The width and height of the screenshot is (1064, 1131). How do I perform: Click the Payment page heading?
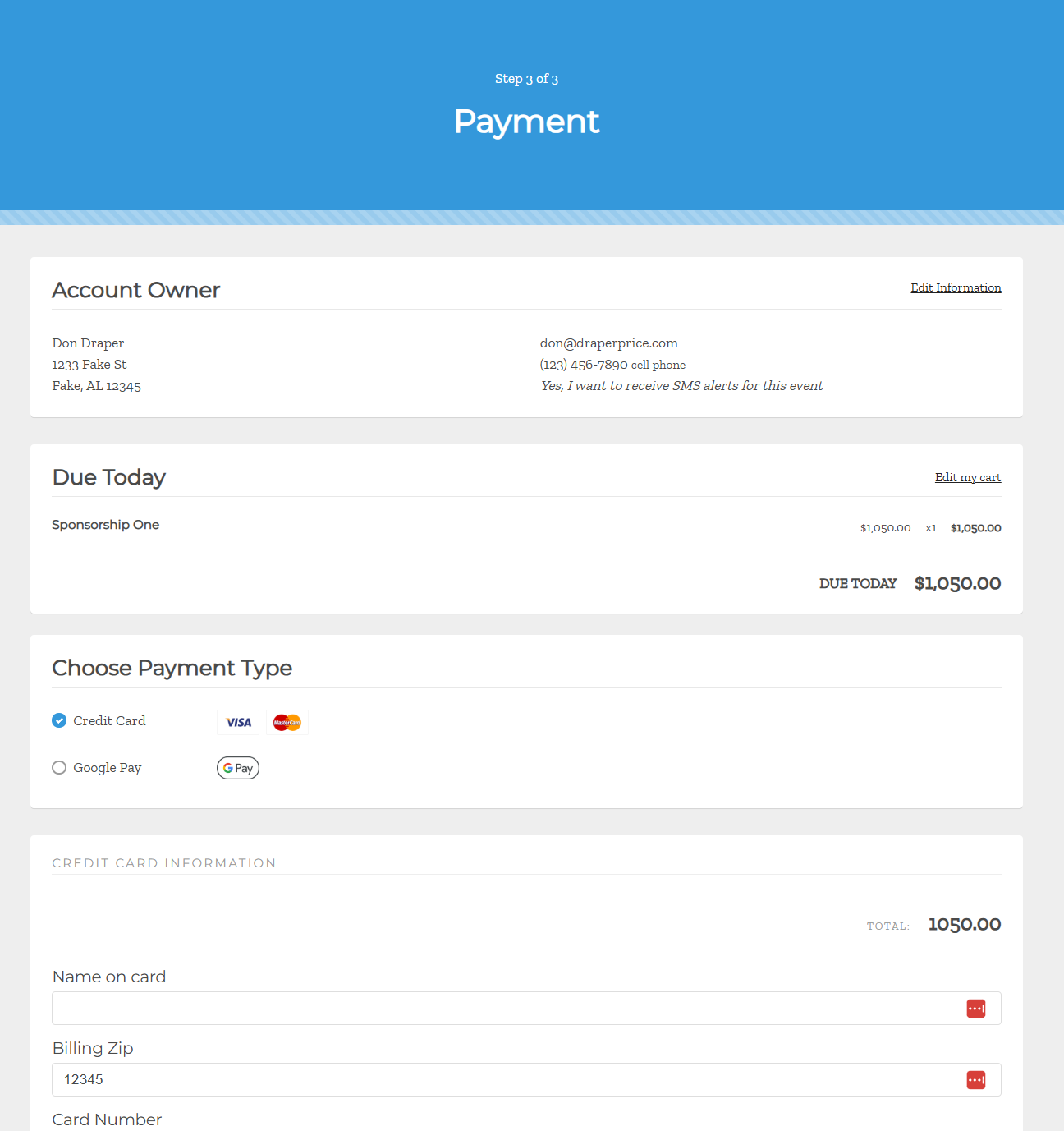click(526, 122)
